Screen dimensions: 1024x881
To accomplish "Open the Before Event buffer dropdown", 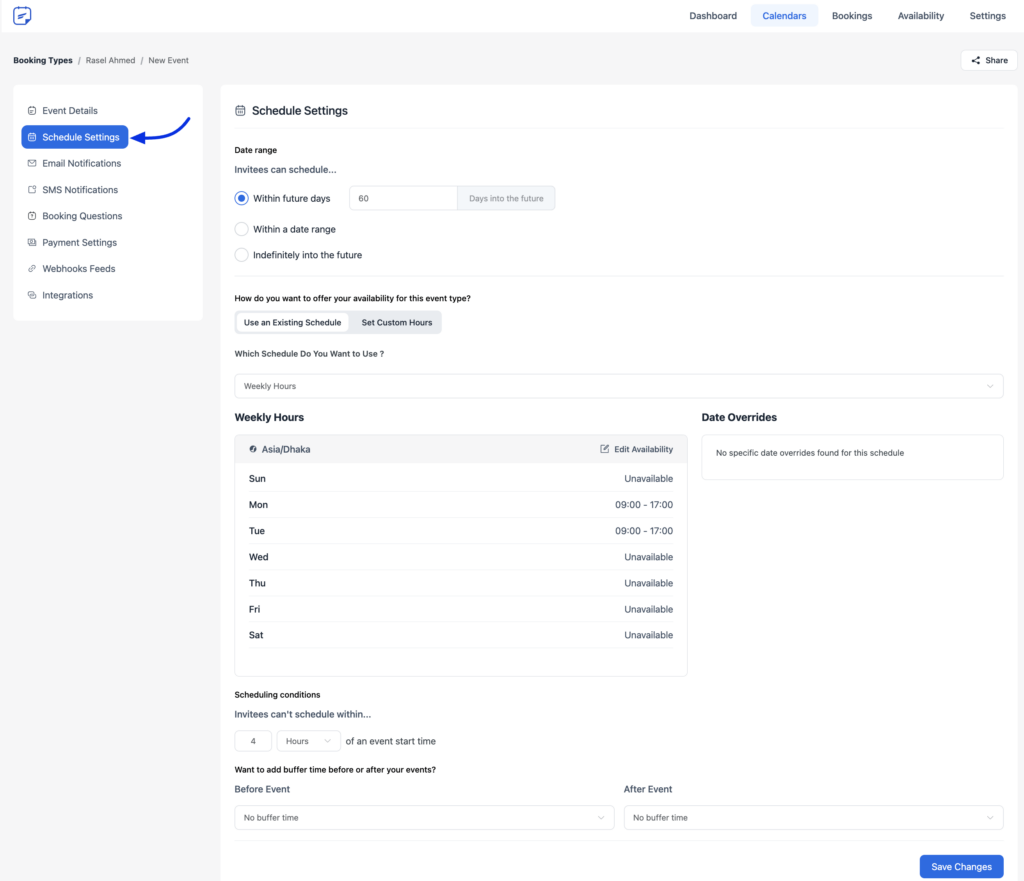I will tap(423, 817).
